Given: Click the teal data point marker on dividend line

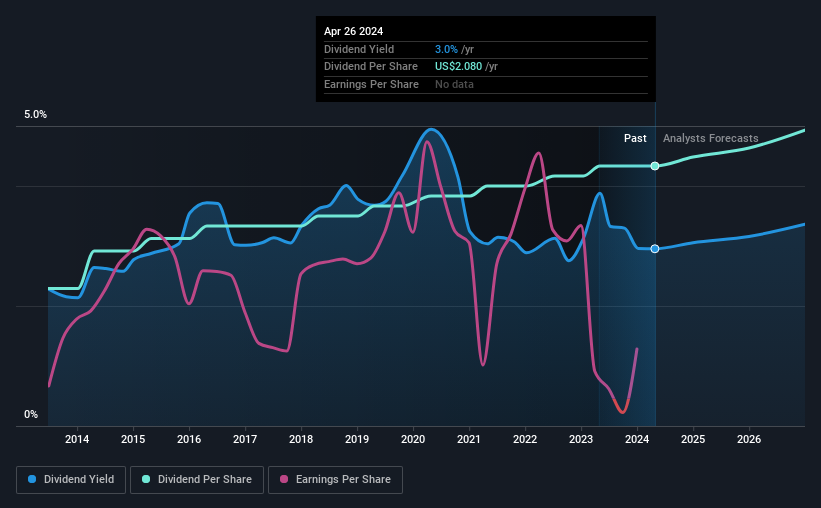Looking at the screenshot, I should click(655, 166).
